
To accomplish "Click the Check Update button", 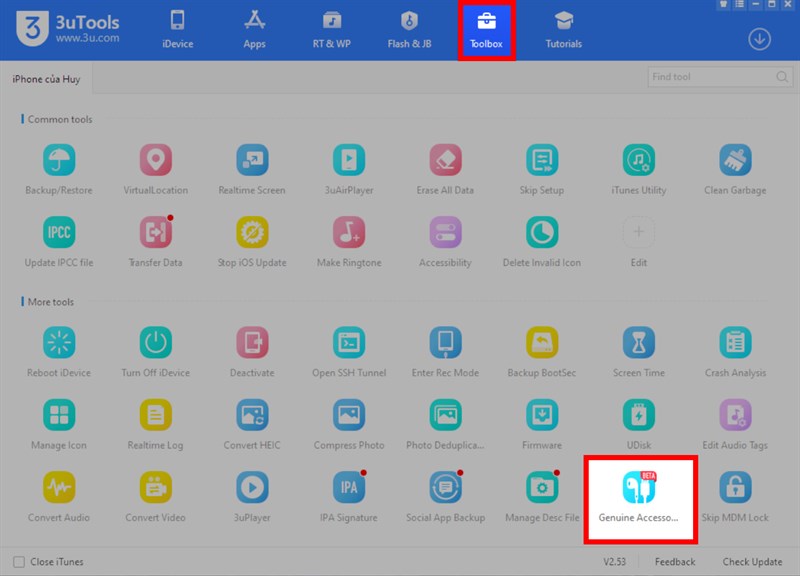I will [752, 562].
